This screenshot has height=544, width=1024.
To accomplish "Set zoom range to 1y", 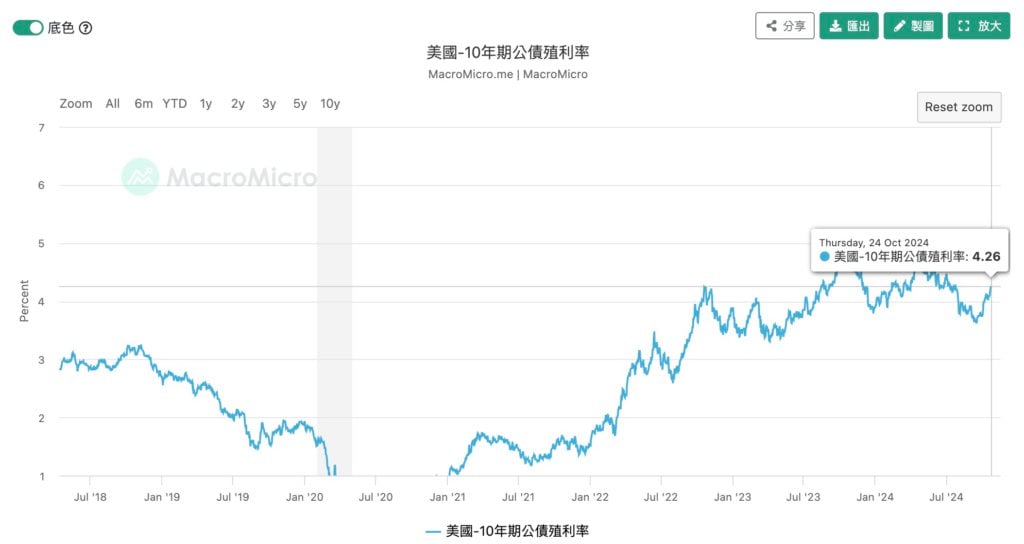I will (x=206, y=103).
